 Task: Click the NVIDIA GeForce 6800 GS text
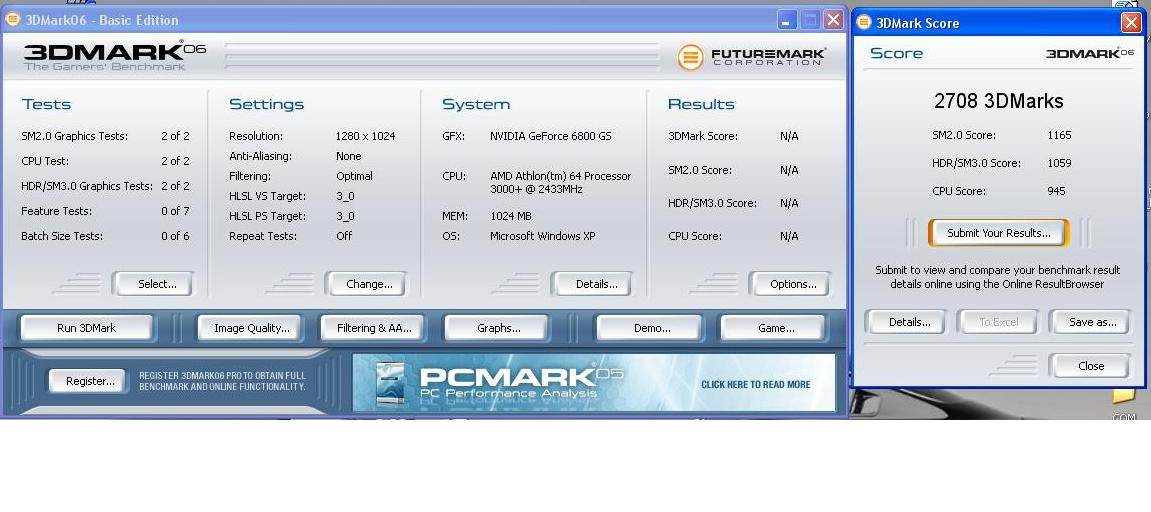click(551, 136)
